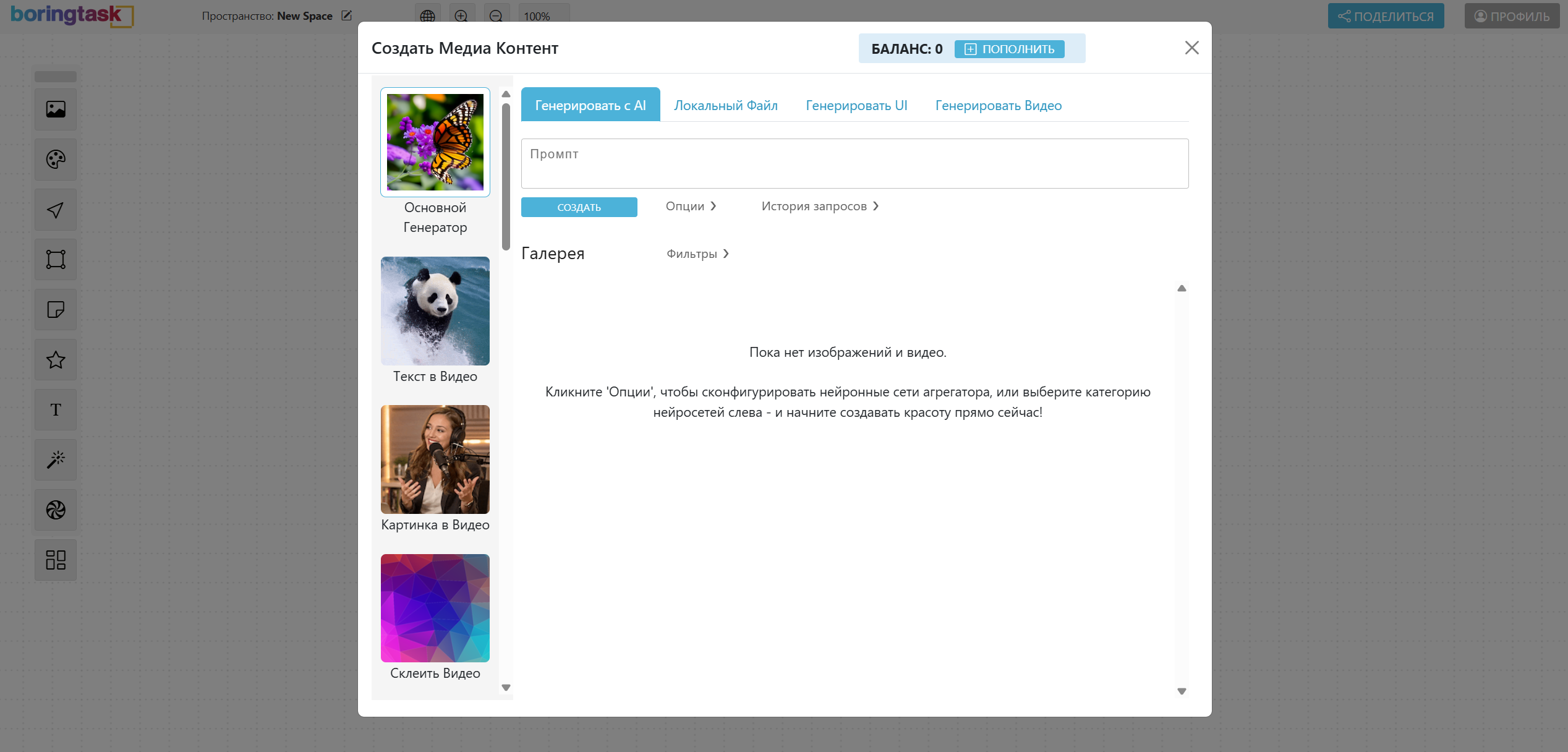Viewport: 1568px width, 752px height.
Task: Click the grid layout templates icon
Action: pos(56,560)
